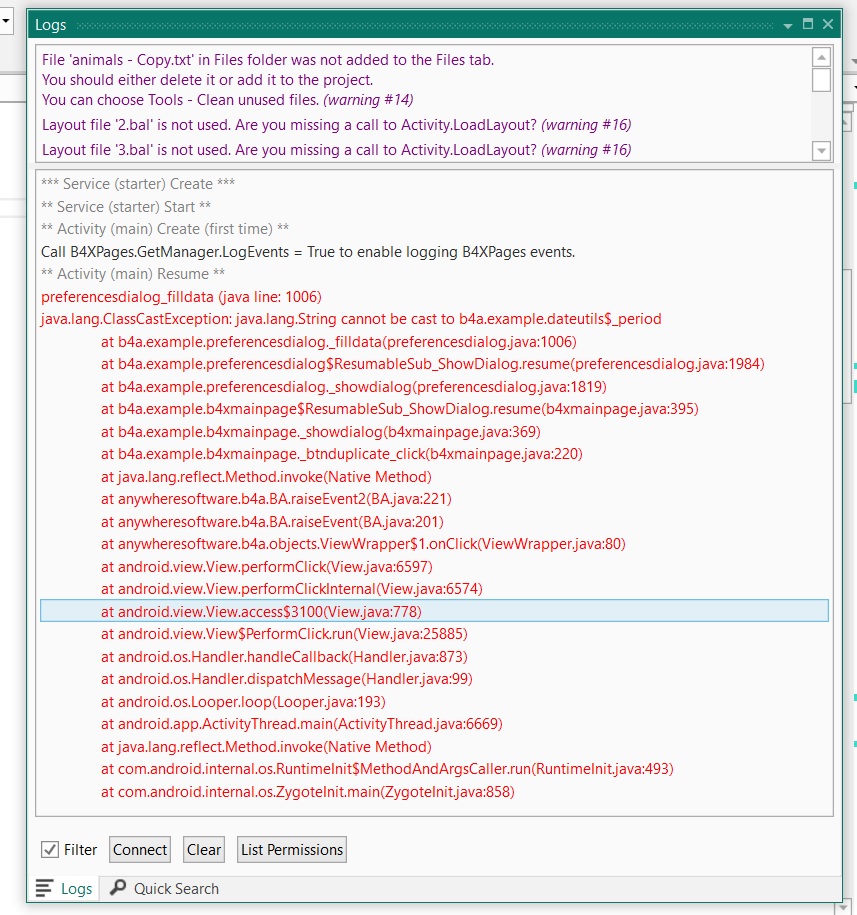Select stack line View.java:25885
This screenshot has height=915, width=857.
pos(284,634)
